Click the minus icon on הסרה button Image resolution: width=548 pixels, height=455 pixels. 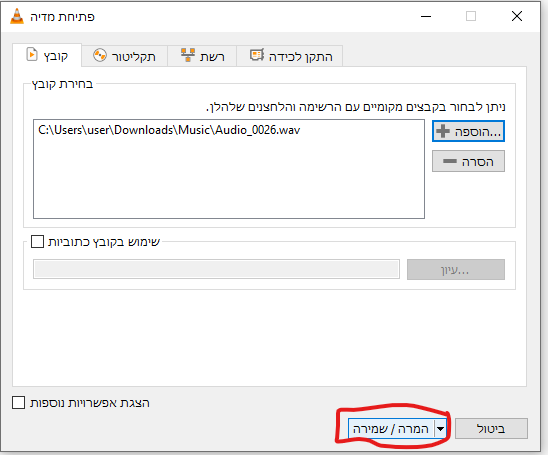(x=450, y=161)
